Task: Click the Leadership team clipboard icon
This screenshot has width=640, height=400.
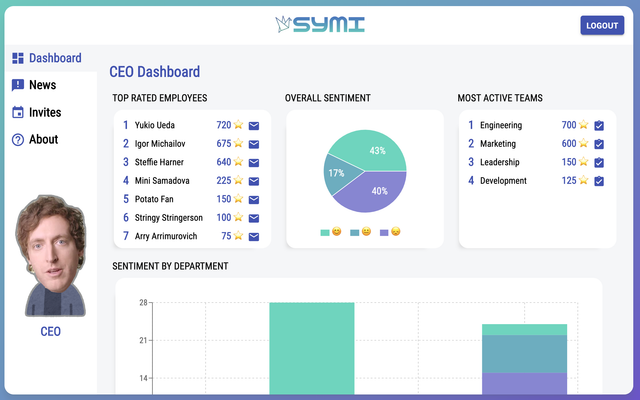Action: click(599, 162)
